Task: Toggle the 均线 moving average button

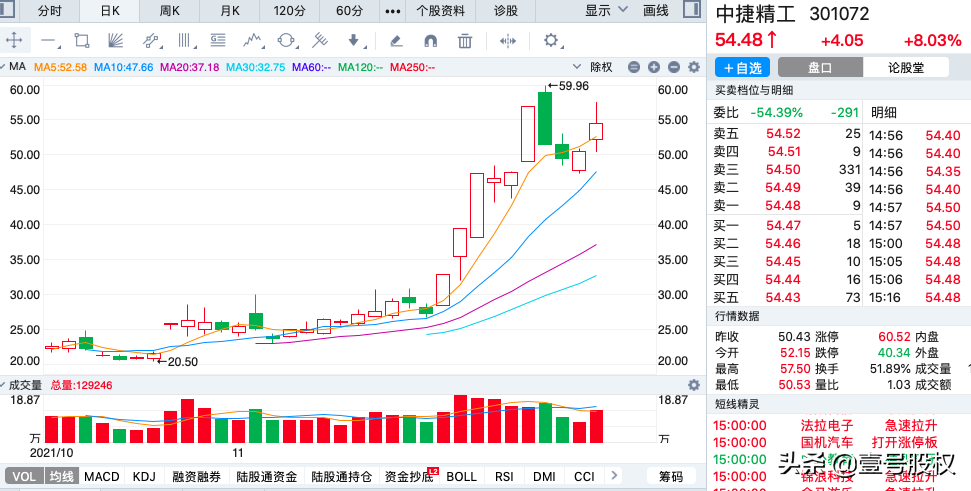Action: coord(61,476)
